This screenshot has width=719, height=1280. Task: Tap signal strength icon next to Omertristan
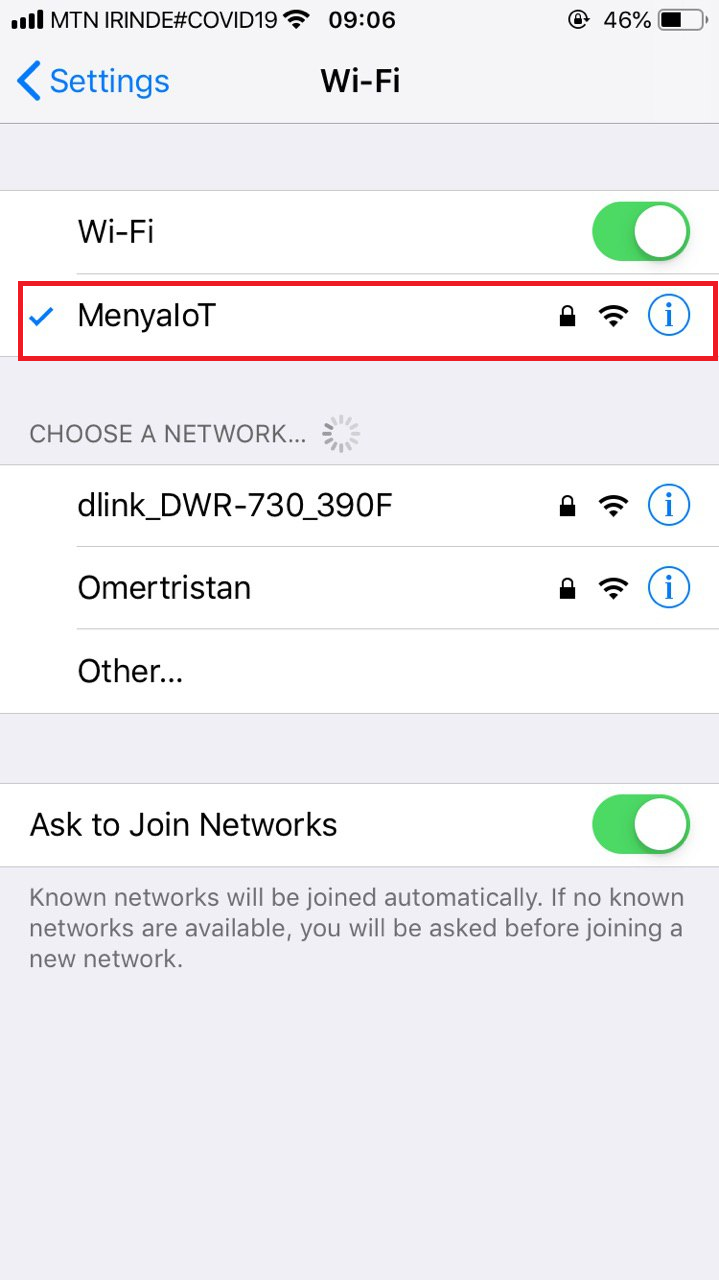[x=613, y=589]
